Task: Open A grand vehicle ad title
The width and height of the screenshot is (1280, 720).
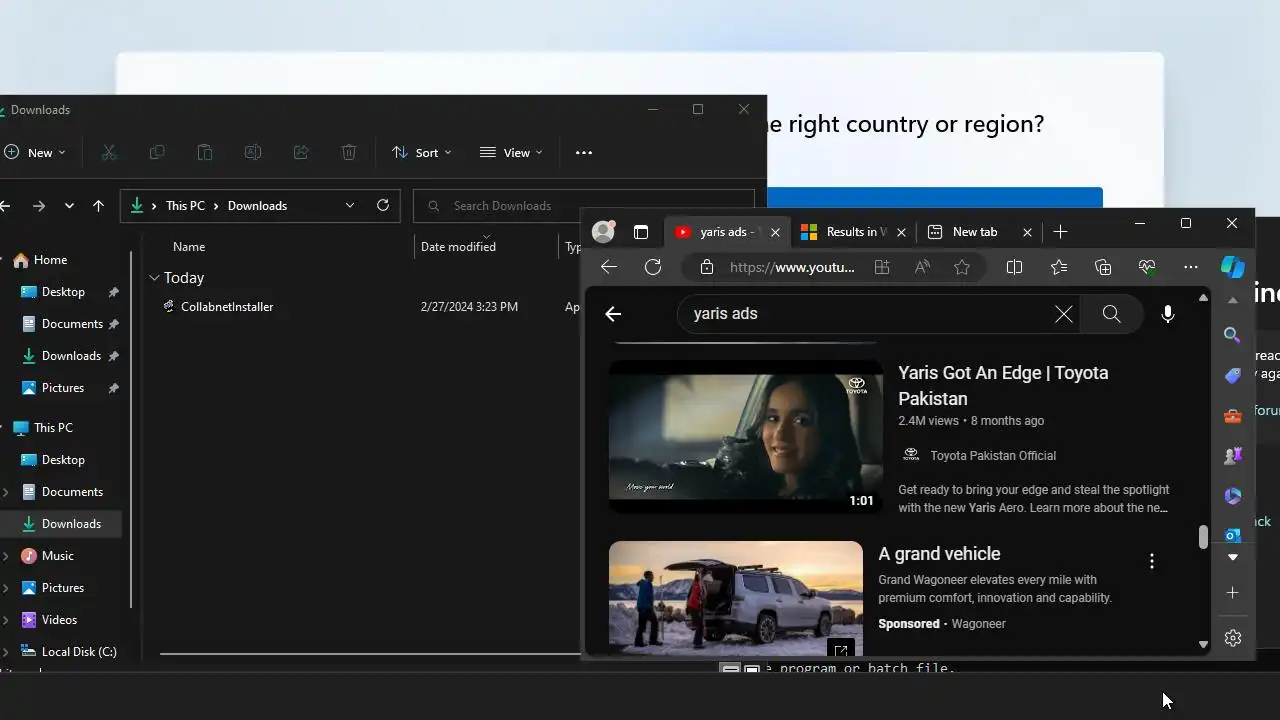Action: click(x=939, y=553)
